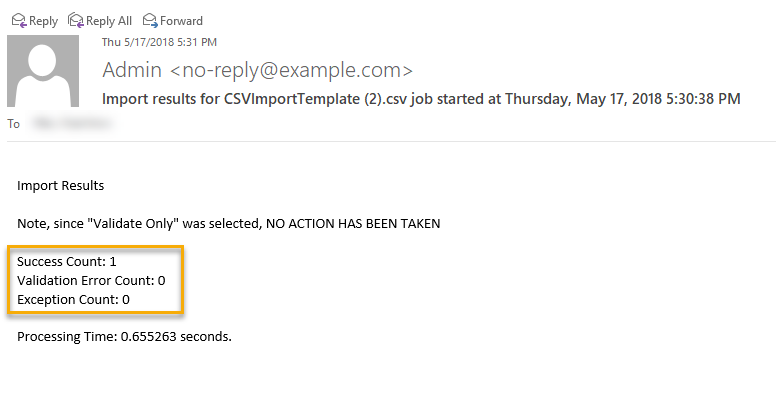The image size is (776, 405).
Task: Click the Exception Count: 0 line
Action: coord(73,300)
